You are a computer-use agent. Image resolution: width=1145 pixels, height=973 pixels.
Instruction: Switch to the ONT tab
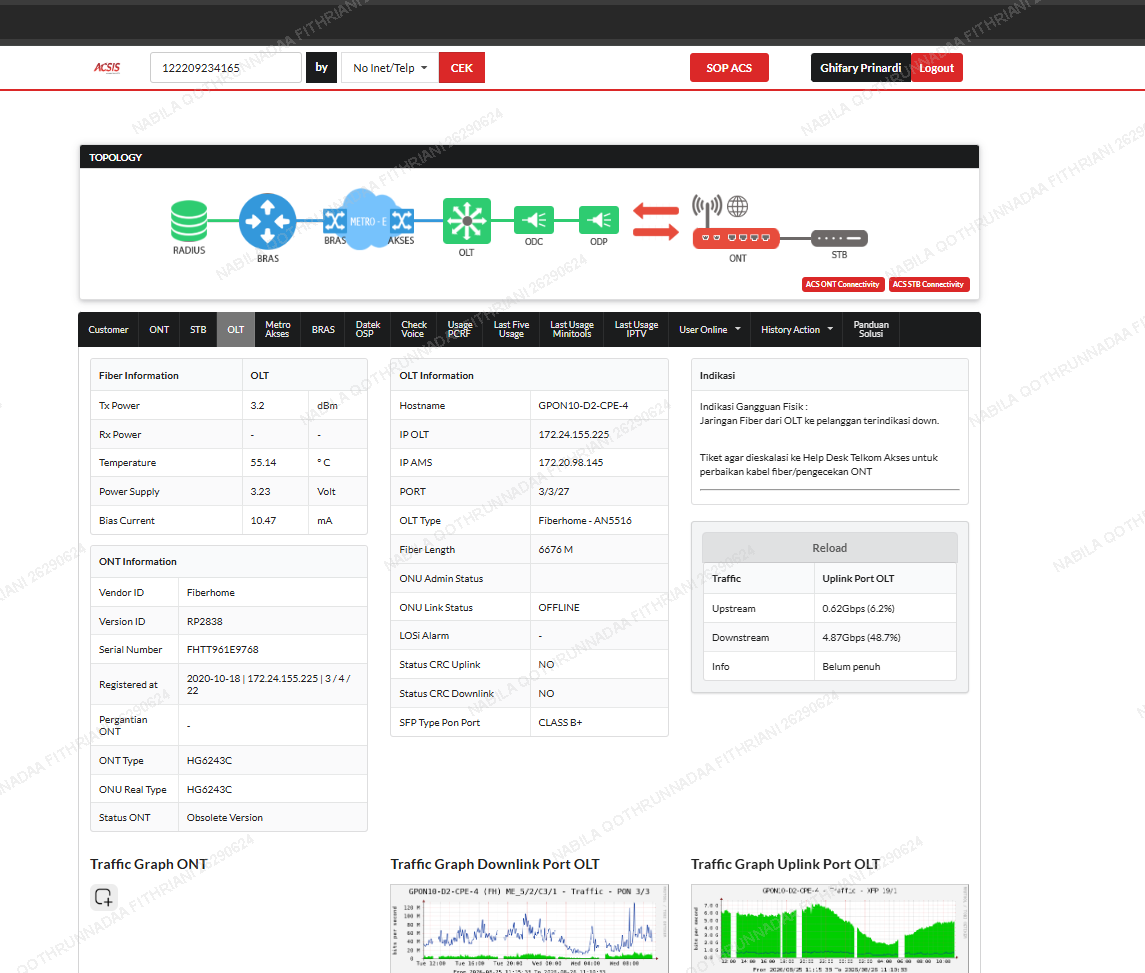159,329
